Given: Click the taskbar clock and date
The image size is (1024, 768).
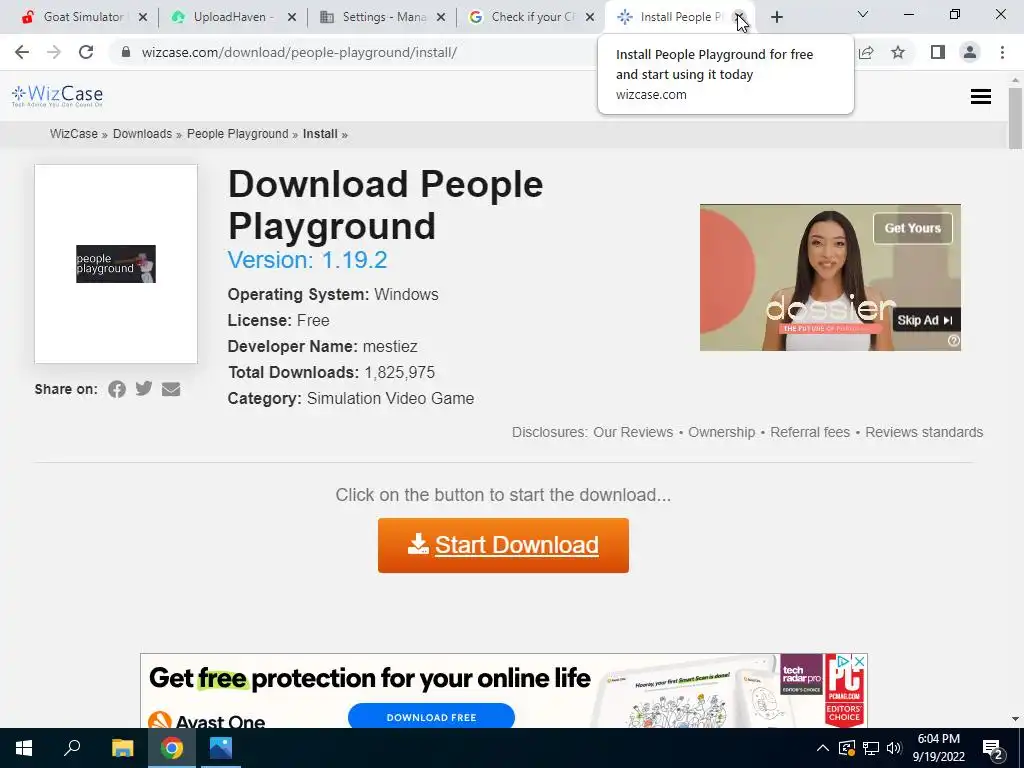Looking at the screenshot, I should pos(938,748).
